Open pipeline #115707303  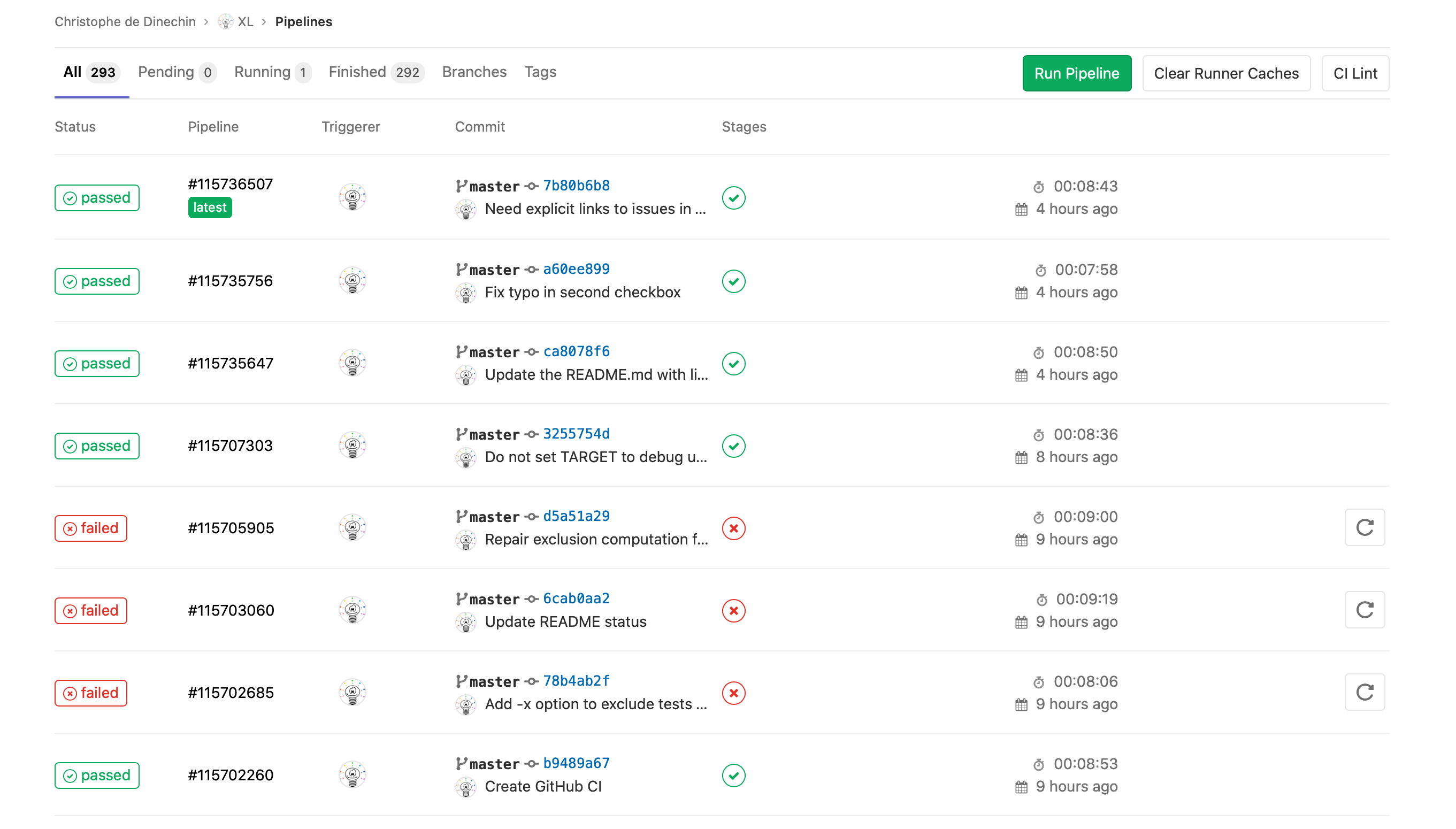coord(231,446)
